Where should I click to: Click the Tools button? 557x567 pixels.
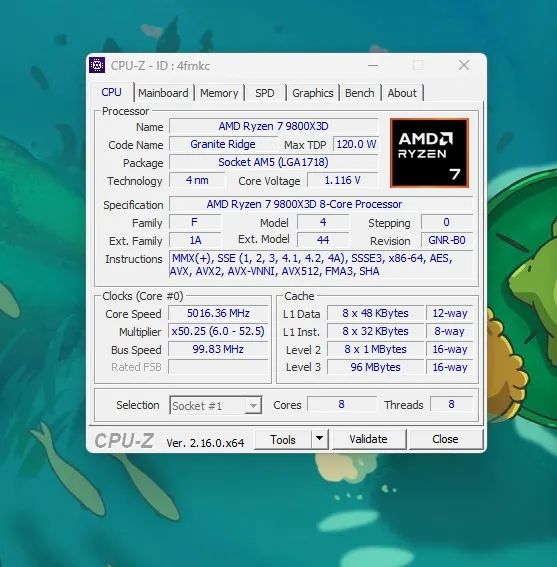click(283, 439)
